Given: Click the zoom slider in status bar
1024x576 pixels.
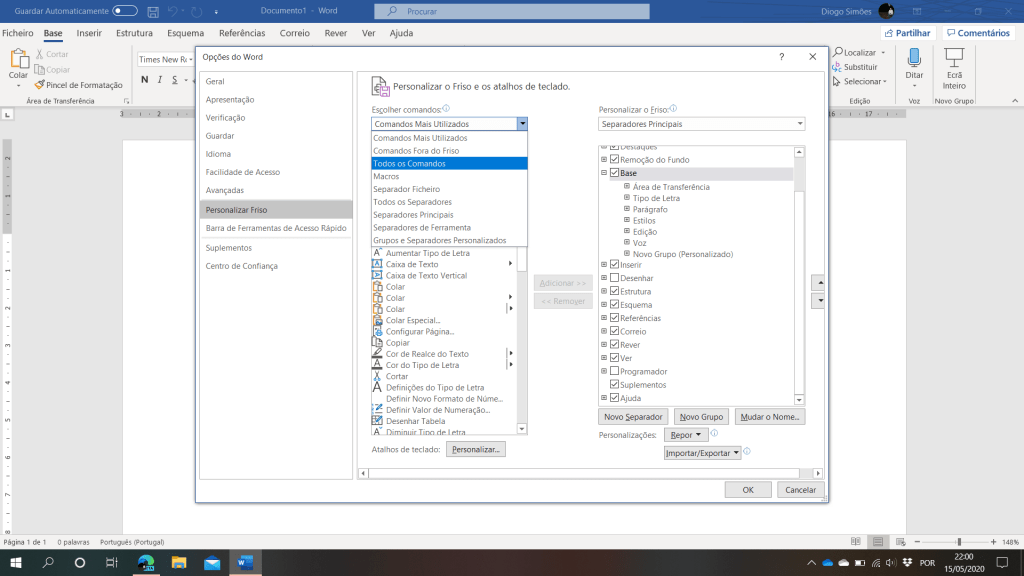Looking at the screenshot, I should tap(959, 542).
